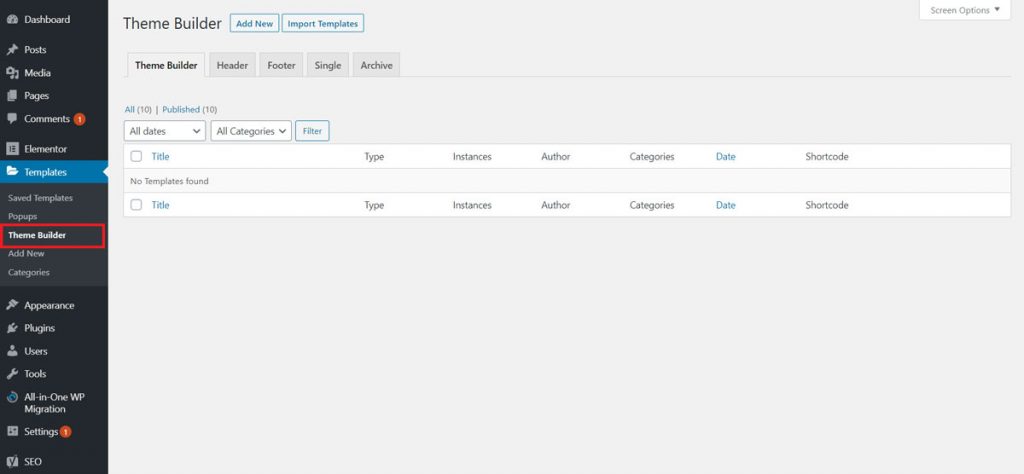
Task: Click the Plugins plug icon
Action: 12,328
